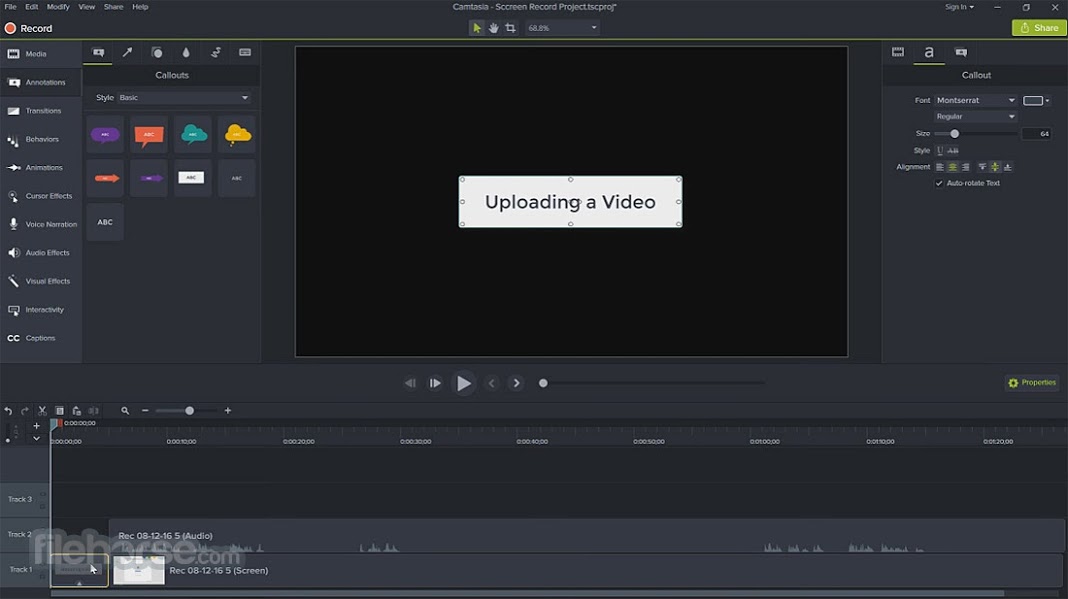The height and width of the screenshot is (599, 1068).
Task: Select the Callouts annotation tab icon
Action: coord(98,52)
